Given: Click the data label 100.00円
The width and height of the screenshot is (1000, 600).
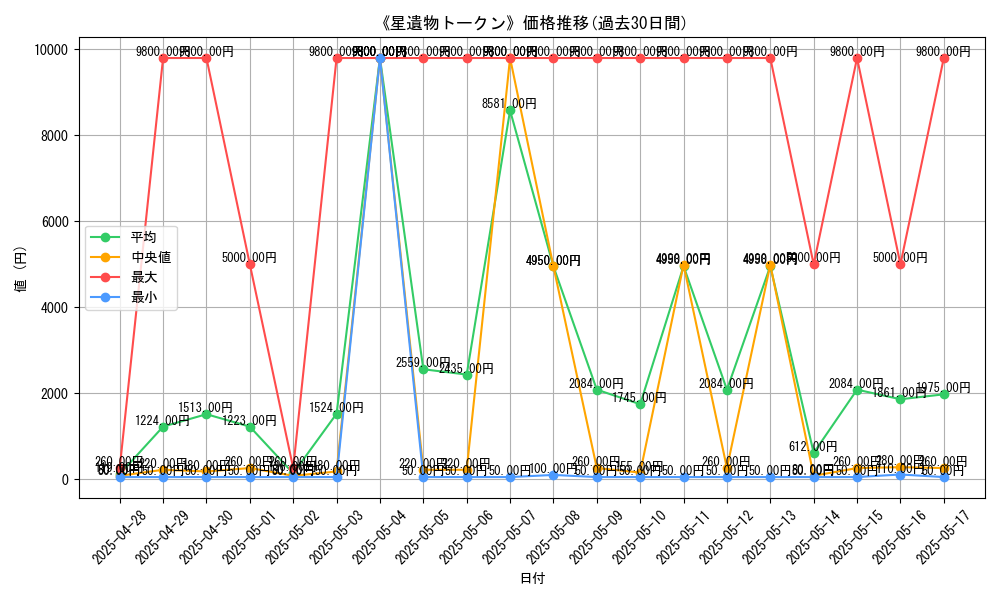Looking at the screenshot, I should pyautogui.click(x=553, y=469).
